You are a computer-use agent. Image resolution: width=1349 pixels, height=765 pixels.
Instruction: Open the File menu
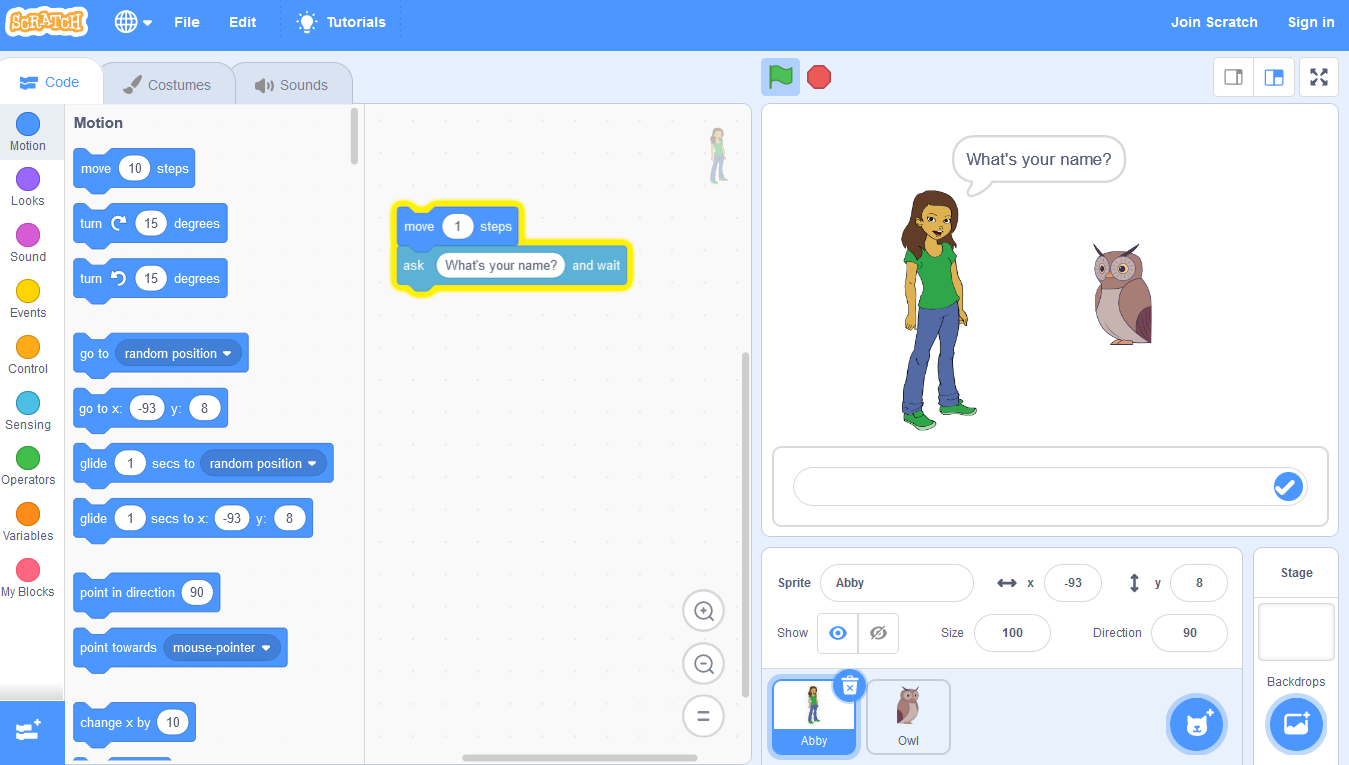click(x=187, y=22)
